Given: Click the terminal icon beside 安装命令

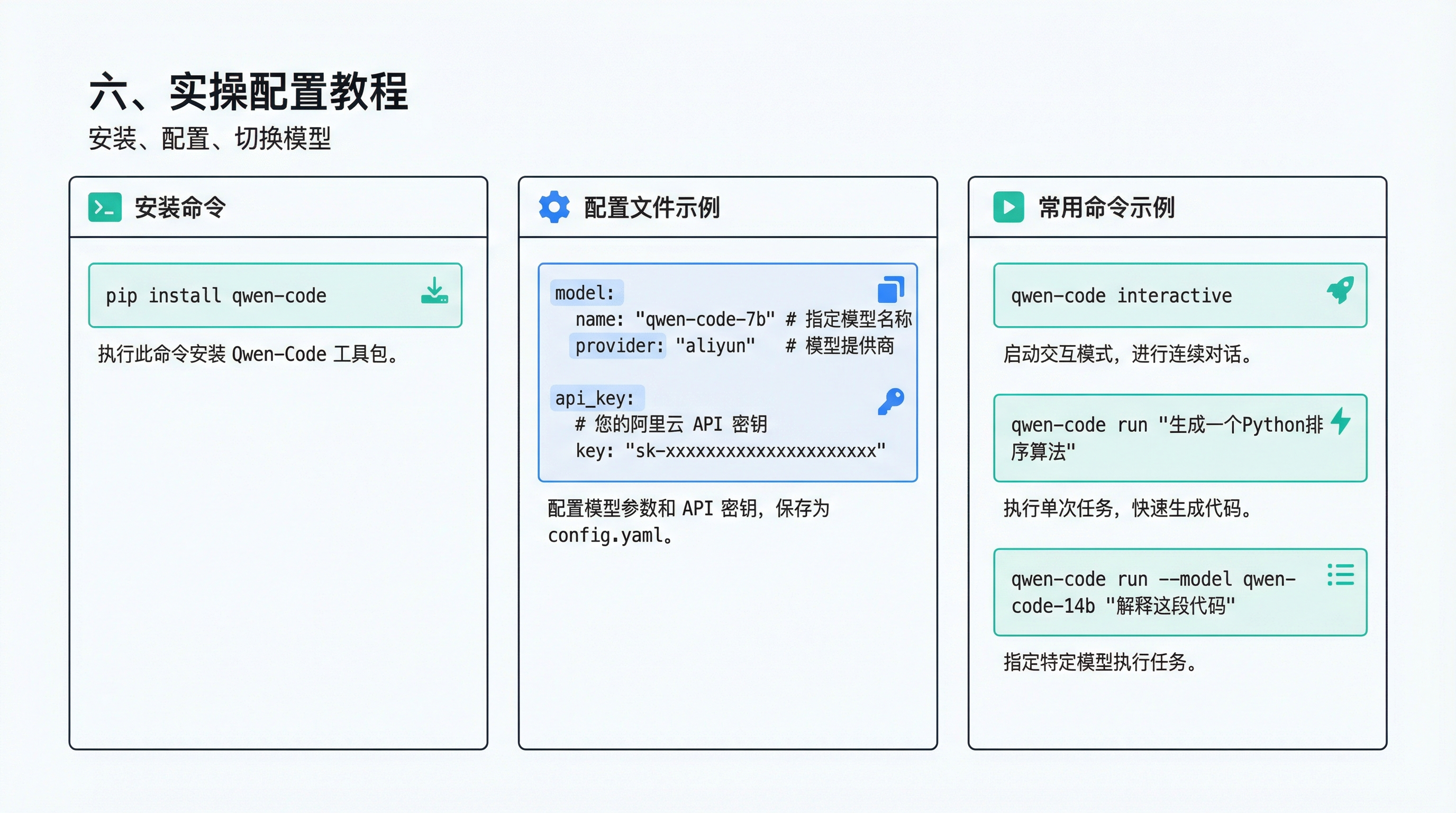Looking at the screenshot, I should pyautogui.click(x=105, y=207).
